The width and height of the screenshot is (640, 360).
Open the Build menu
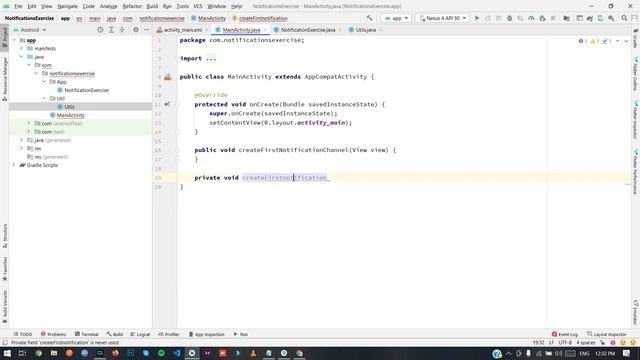(152, 6)
